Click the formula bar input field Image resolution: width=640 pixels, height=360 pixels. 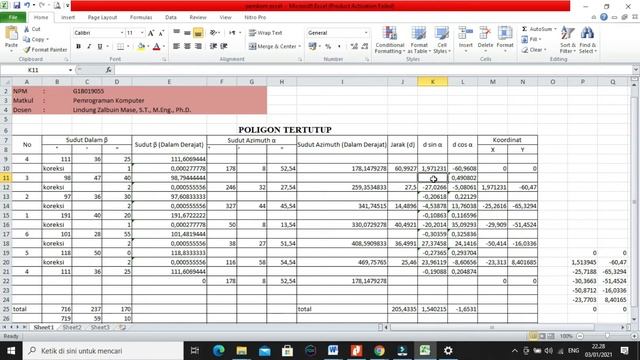[373, 70]
